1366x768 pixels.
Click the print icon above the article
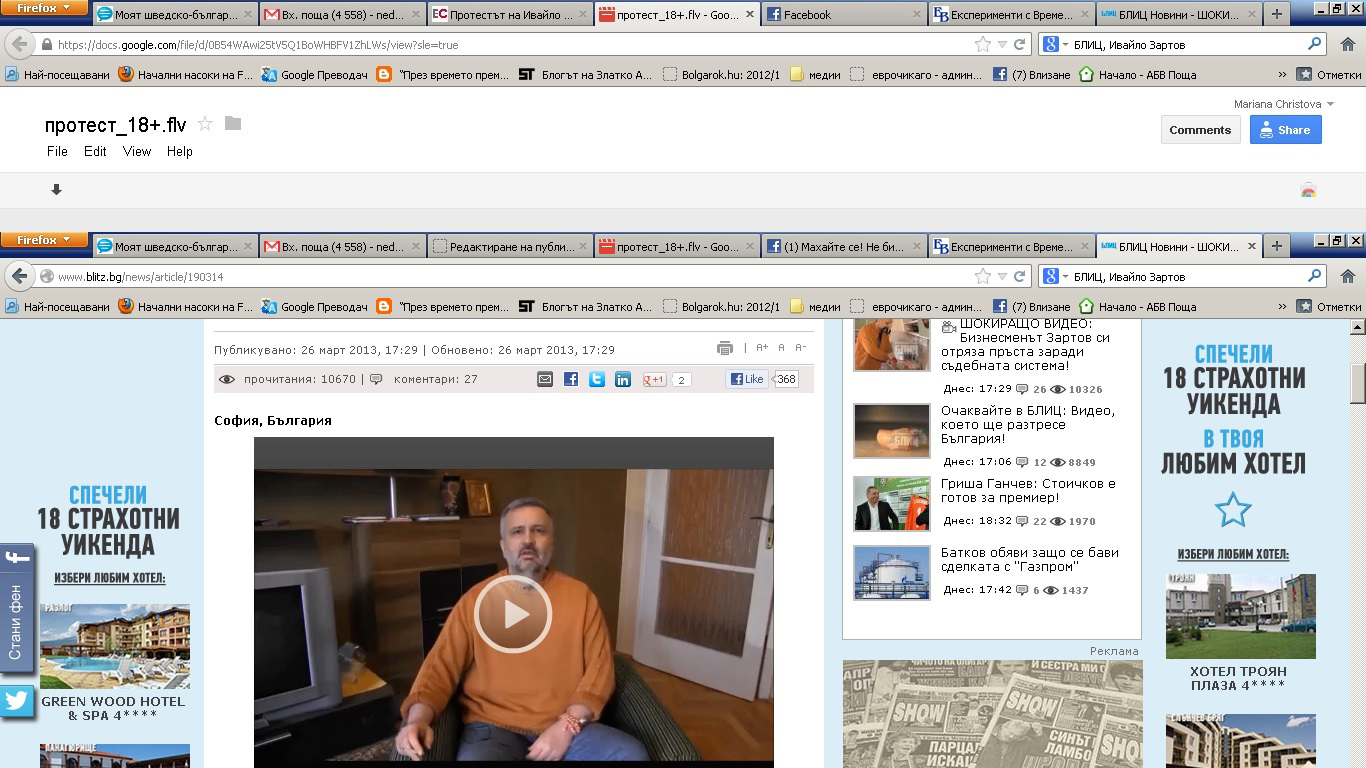pyautogui.click(x=725, y=348)
